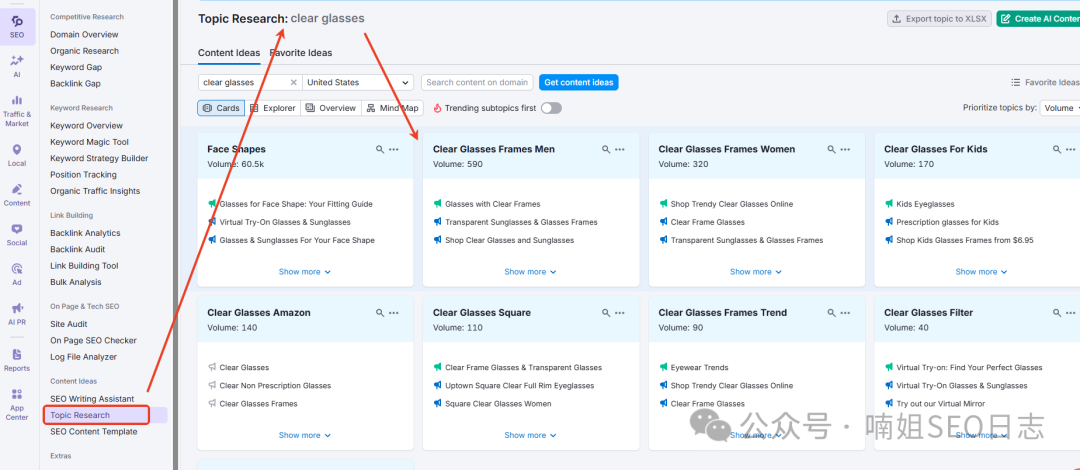Click Search content on domain field

(x=477, y=83)
